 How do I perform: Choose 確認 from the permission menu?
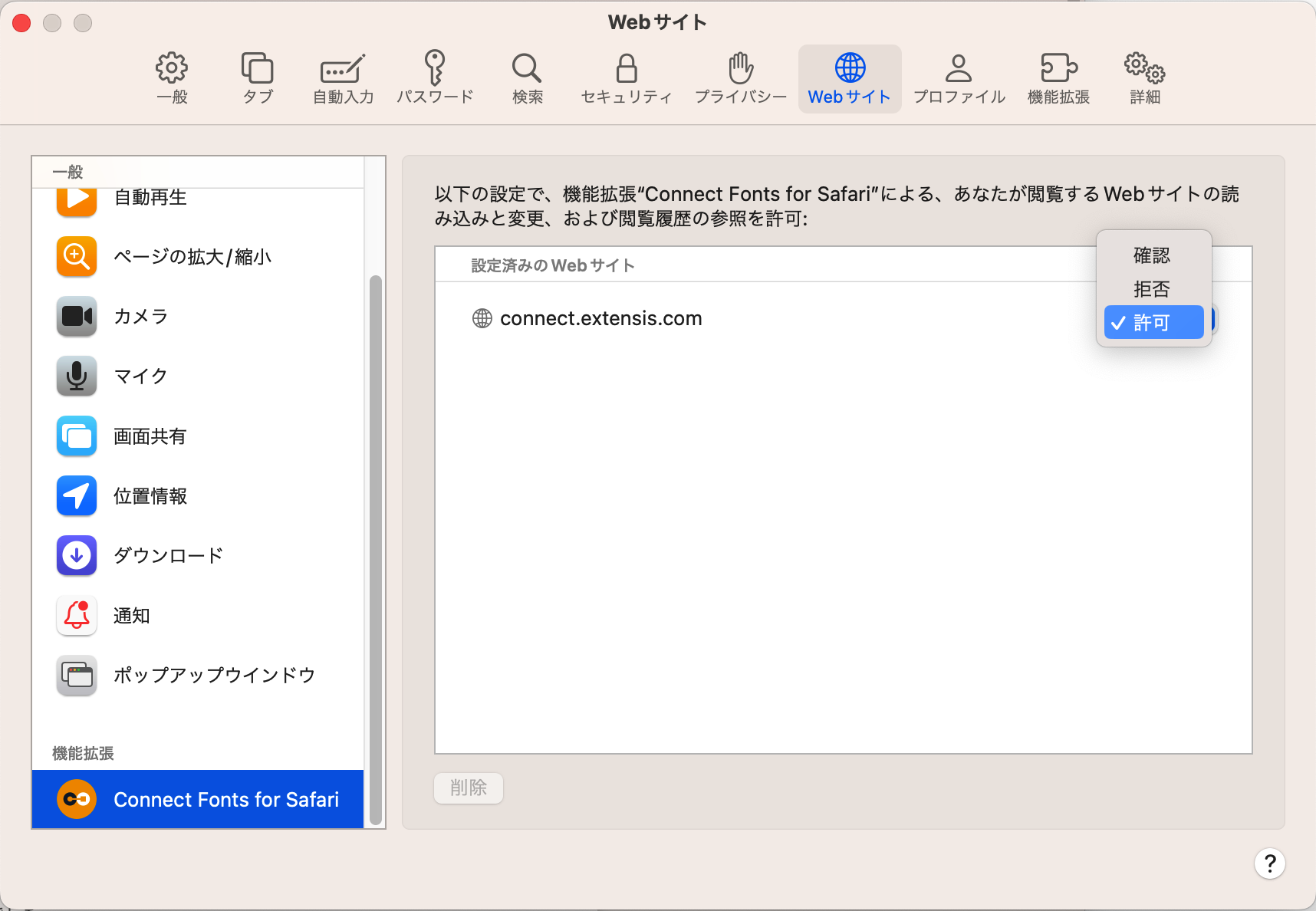[x=1153, y=255]
